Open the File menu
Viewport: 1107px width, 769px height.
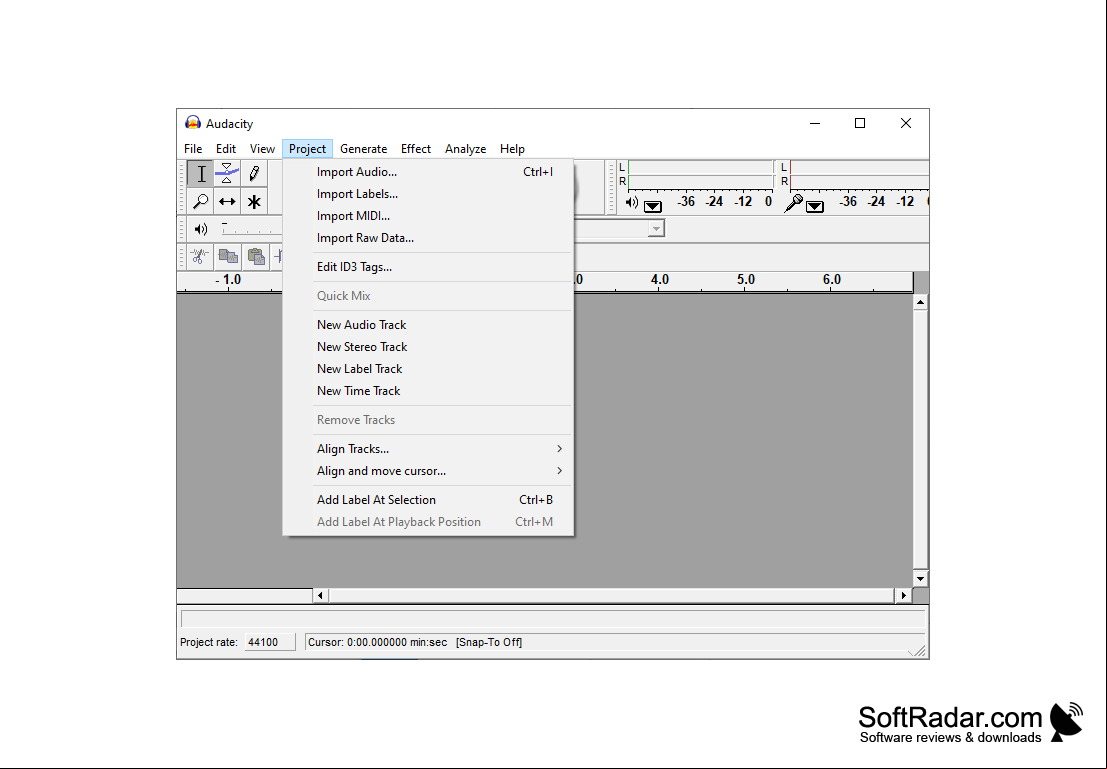pyautogui.click(x=193, y=148)
